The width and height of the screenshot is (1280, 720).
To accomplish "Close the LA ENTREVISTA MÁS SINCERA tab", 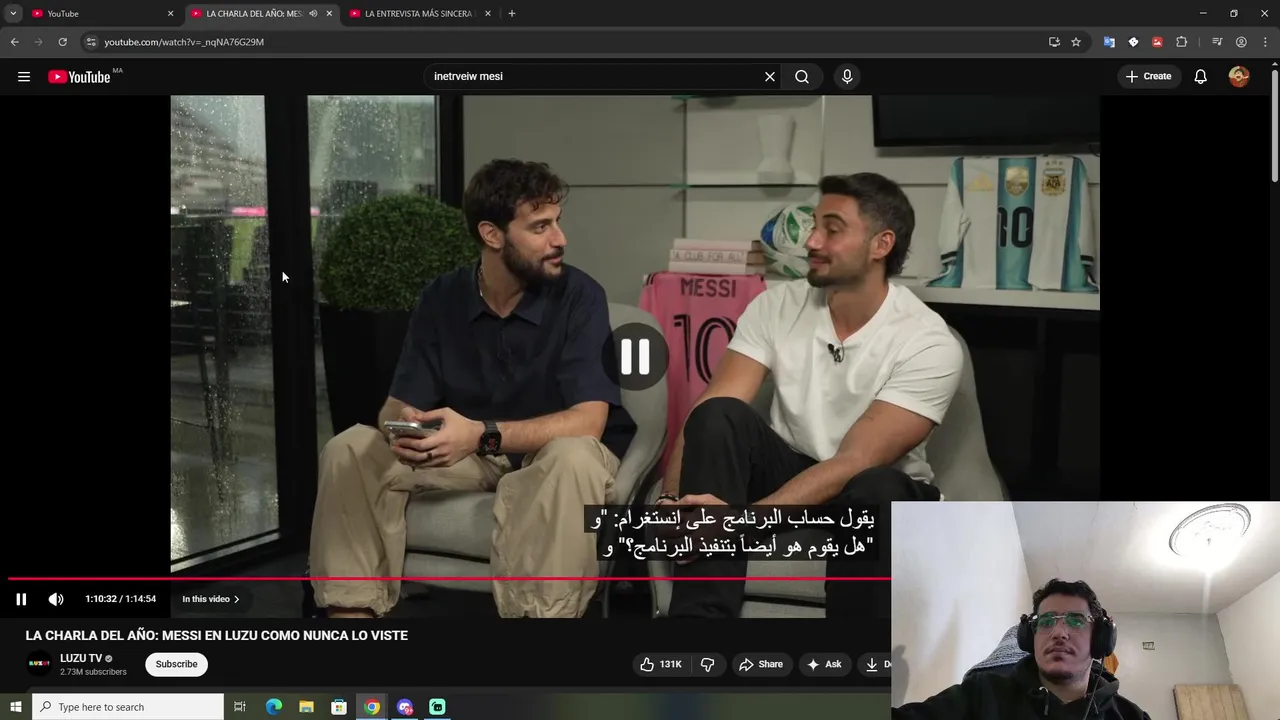I will [488, 14].
